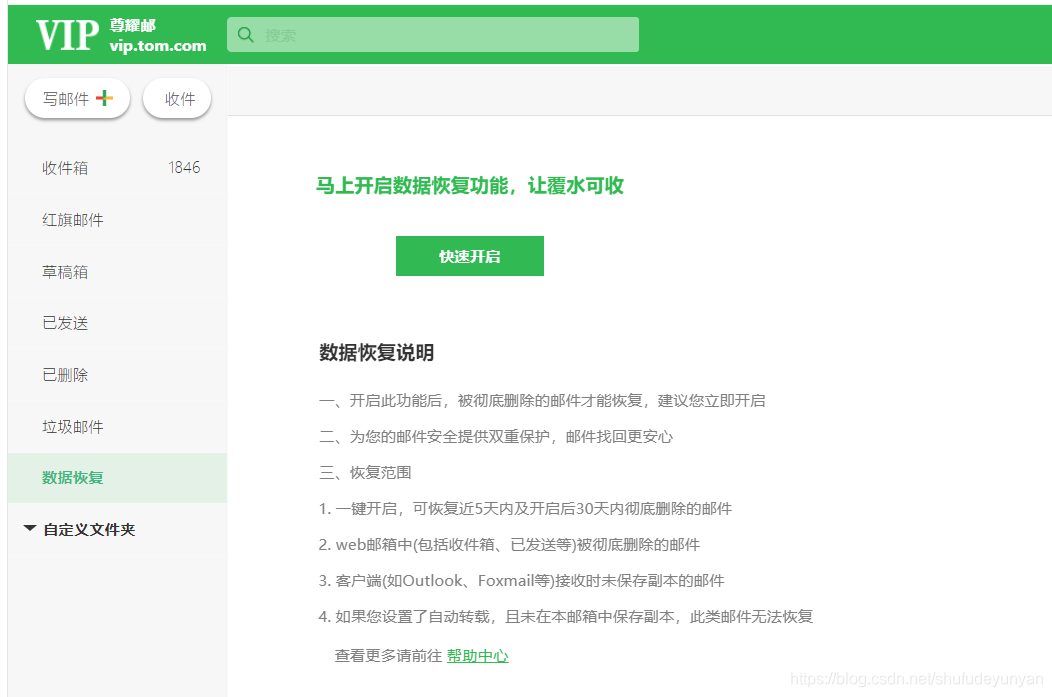The height and width of the screenshot is (697, 1052).
Task: Enable data recovery via the green button
Action: coord(469,256)
